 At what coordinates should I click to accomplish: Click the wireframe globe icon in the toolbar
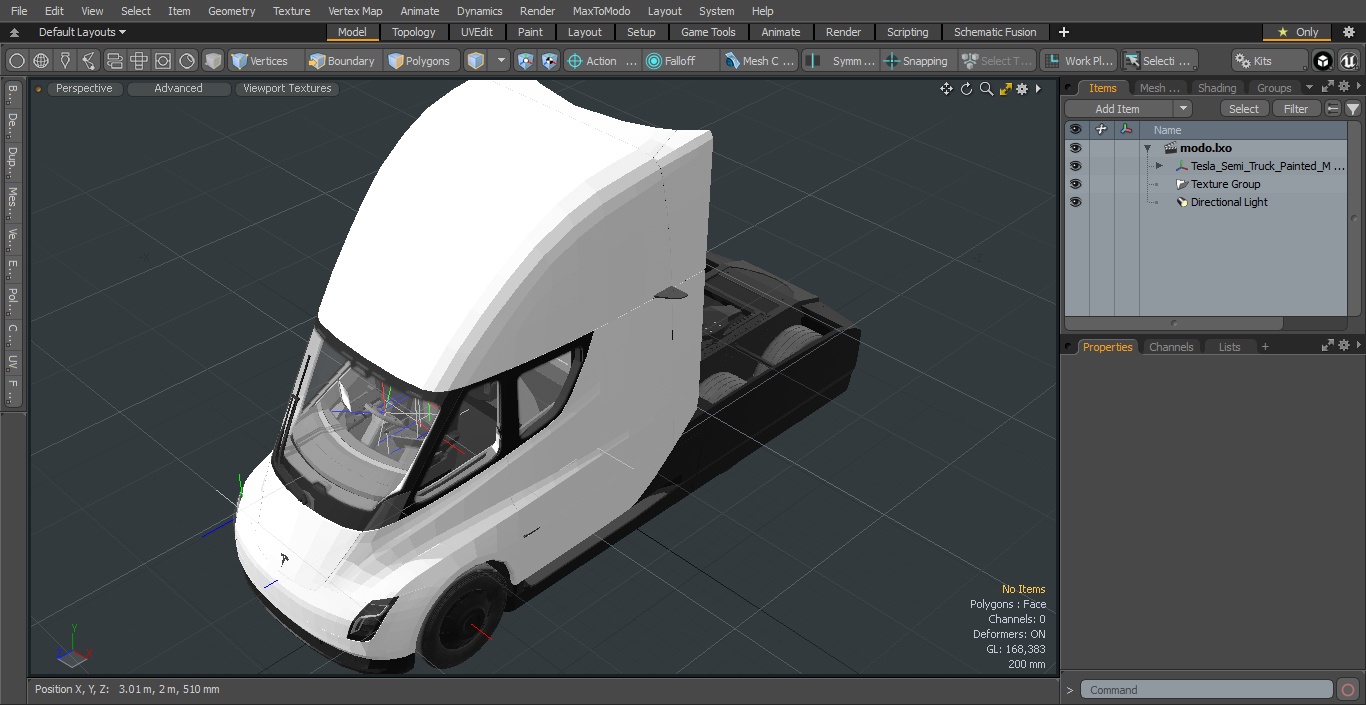coord(41,61)
